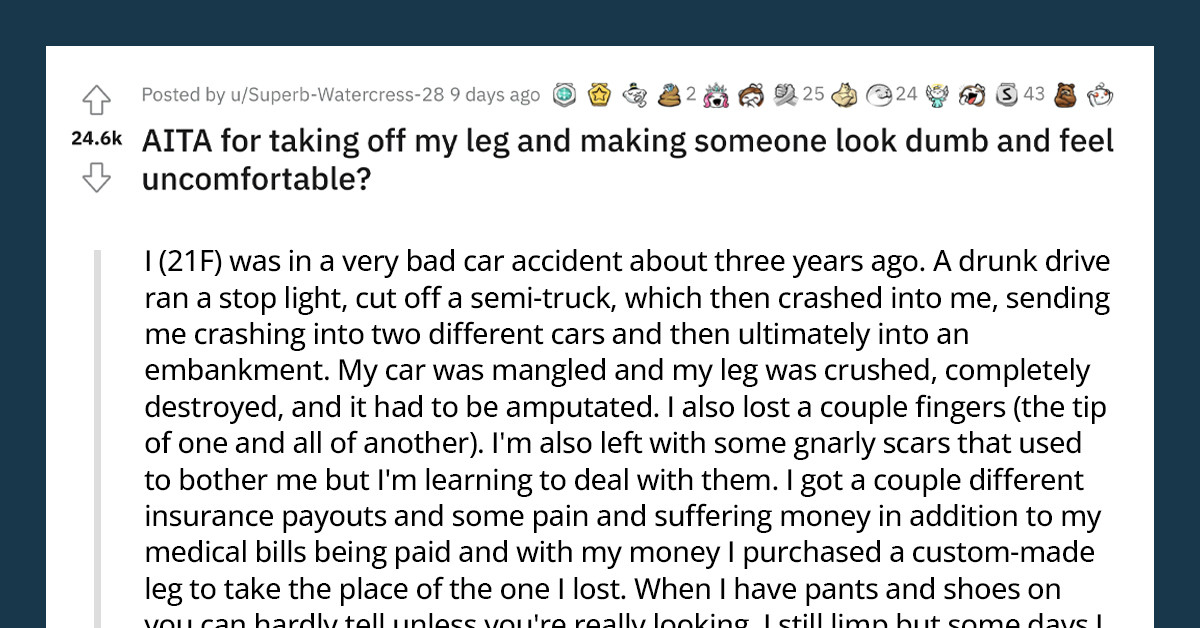Click the Wholesome angel award icon
Viewport: 1200px width, 628px height.
(936, 94)
